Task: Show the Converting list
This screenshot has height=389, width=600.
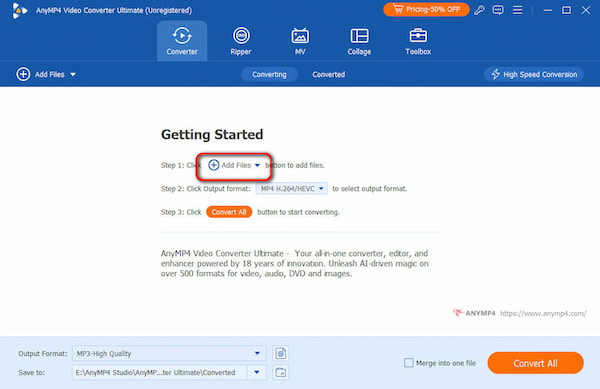Action: tap(269, 74)
